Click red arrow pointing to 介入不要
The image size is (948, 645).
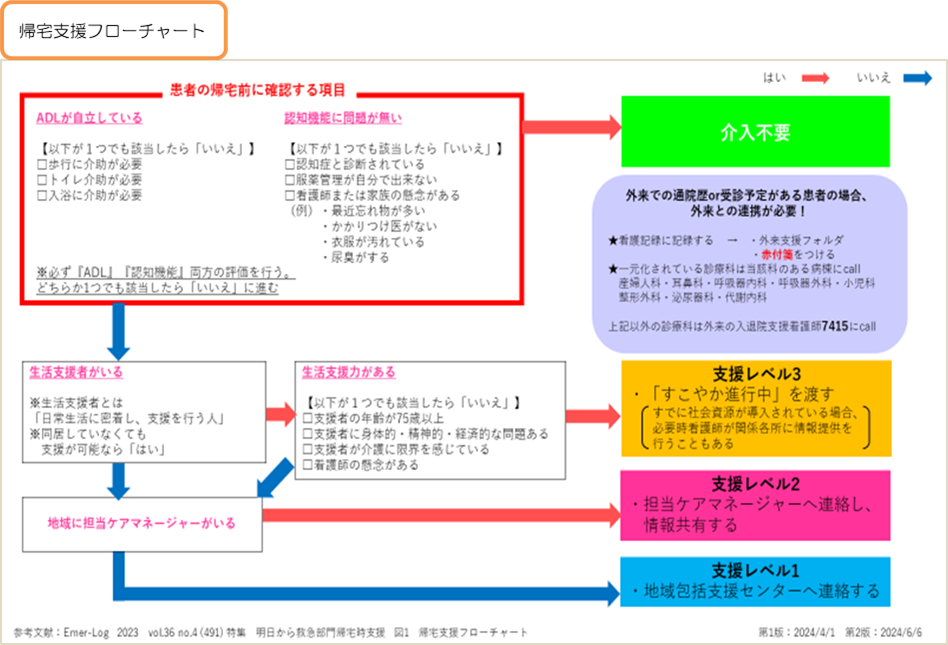(568, 127)
